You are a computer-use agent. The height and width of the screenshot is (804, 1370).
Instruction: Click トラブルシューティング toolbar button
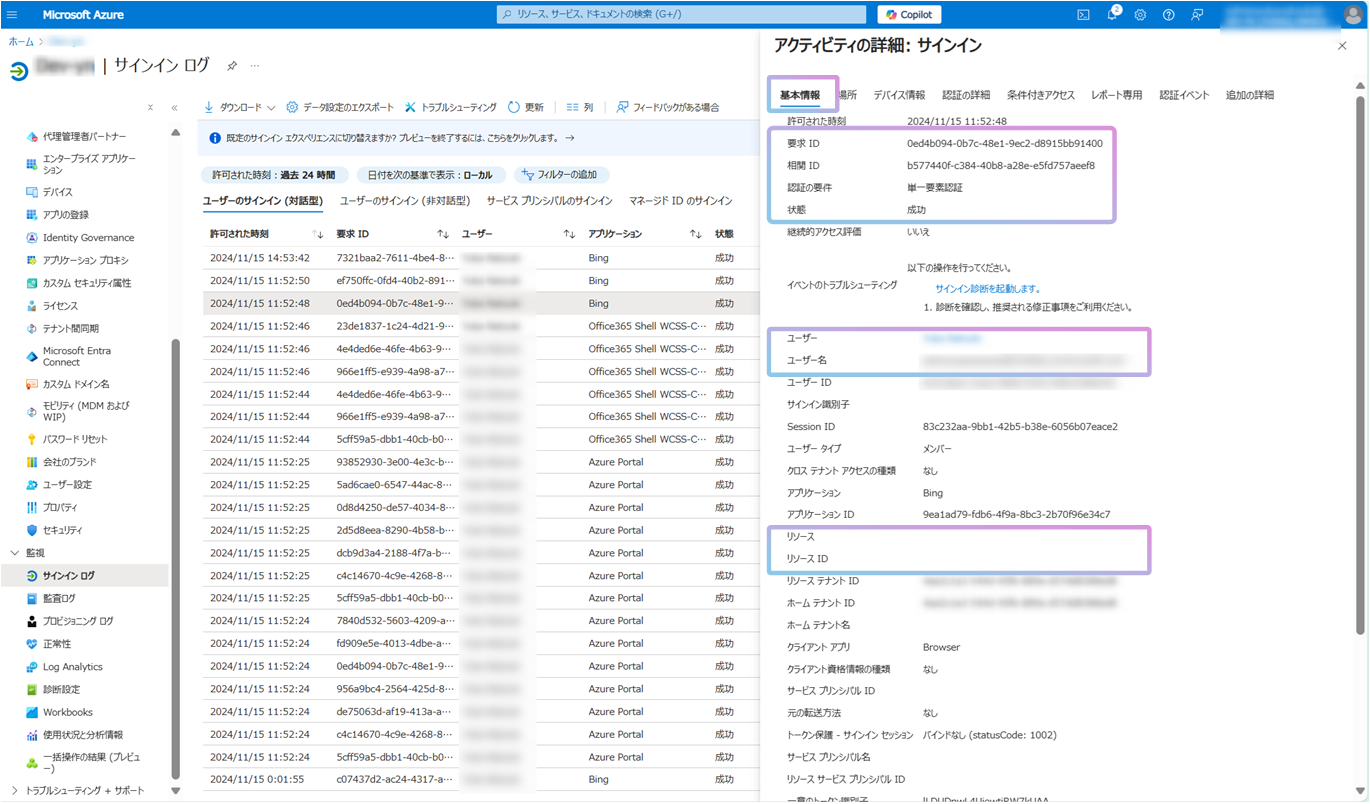coord(450,107)
